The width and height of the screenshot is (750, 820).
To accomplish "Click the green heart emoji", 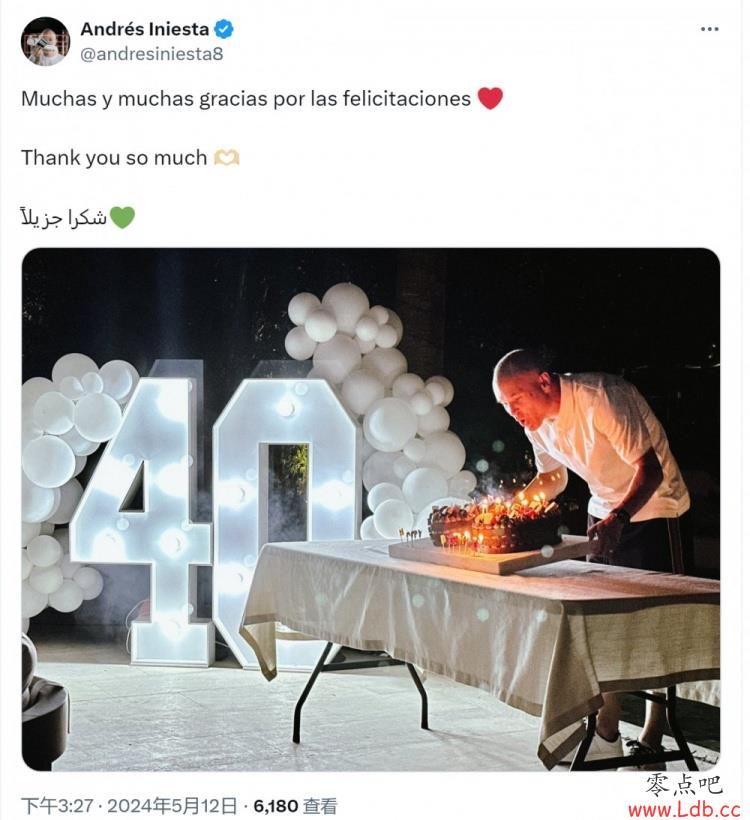I will (122, 217).
